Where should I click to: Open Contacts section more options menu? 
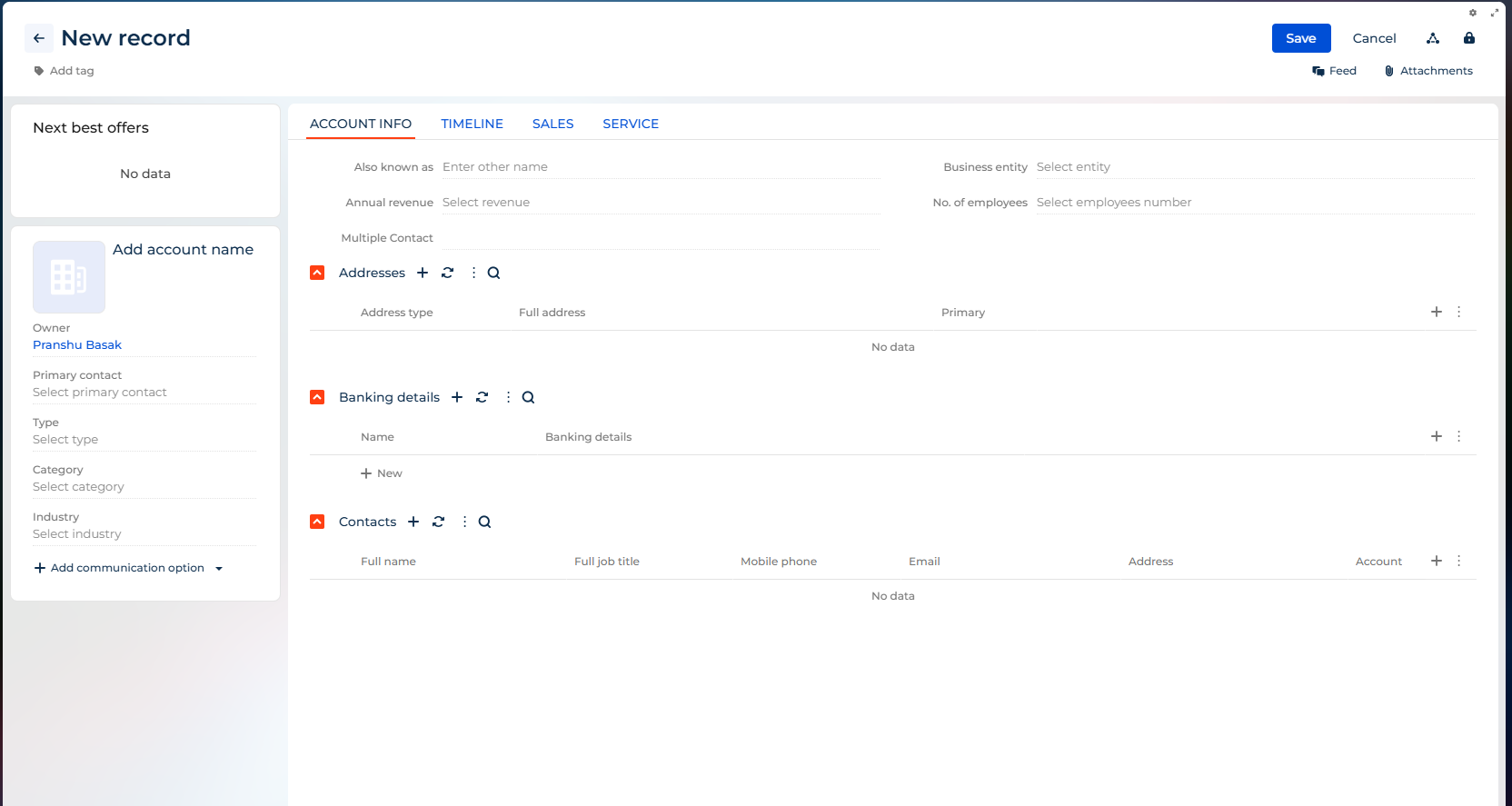(x=464, y=522)
